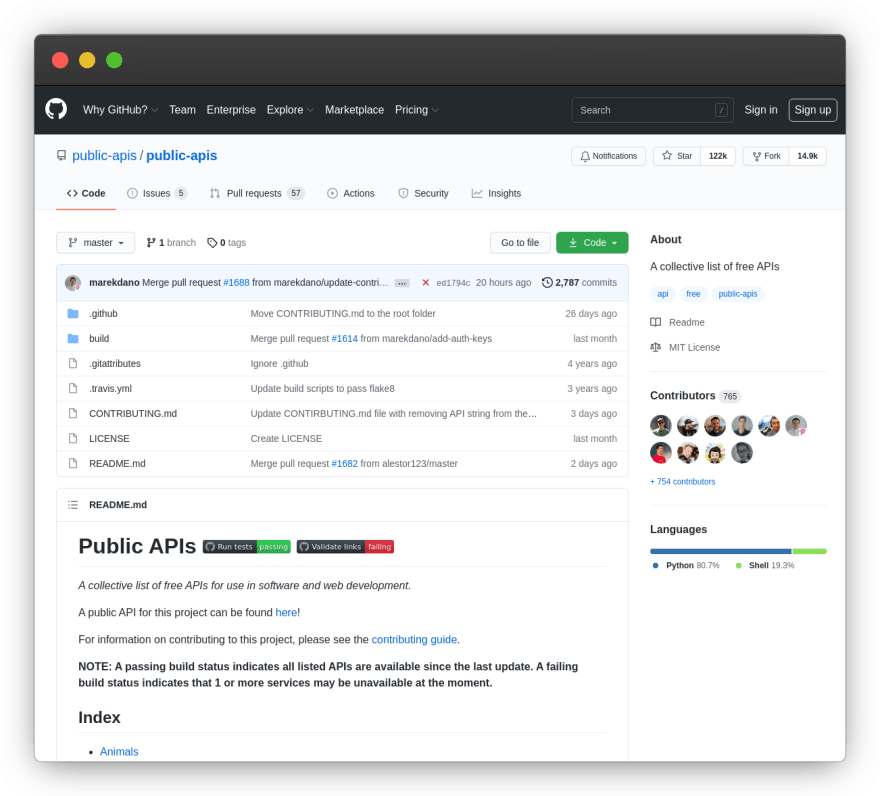Open the commit hash ed1794c
Screen dimensions: 880x796
(453, 283)
